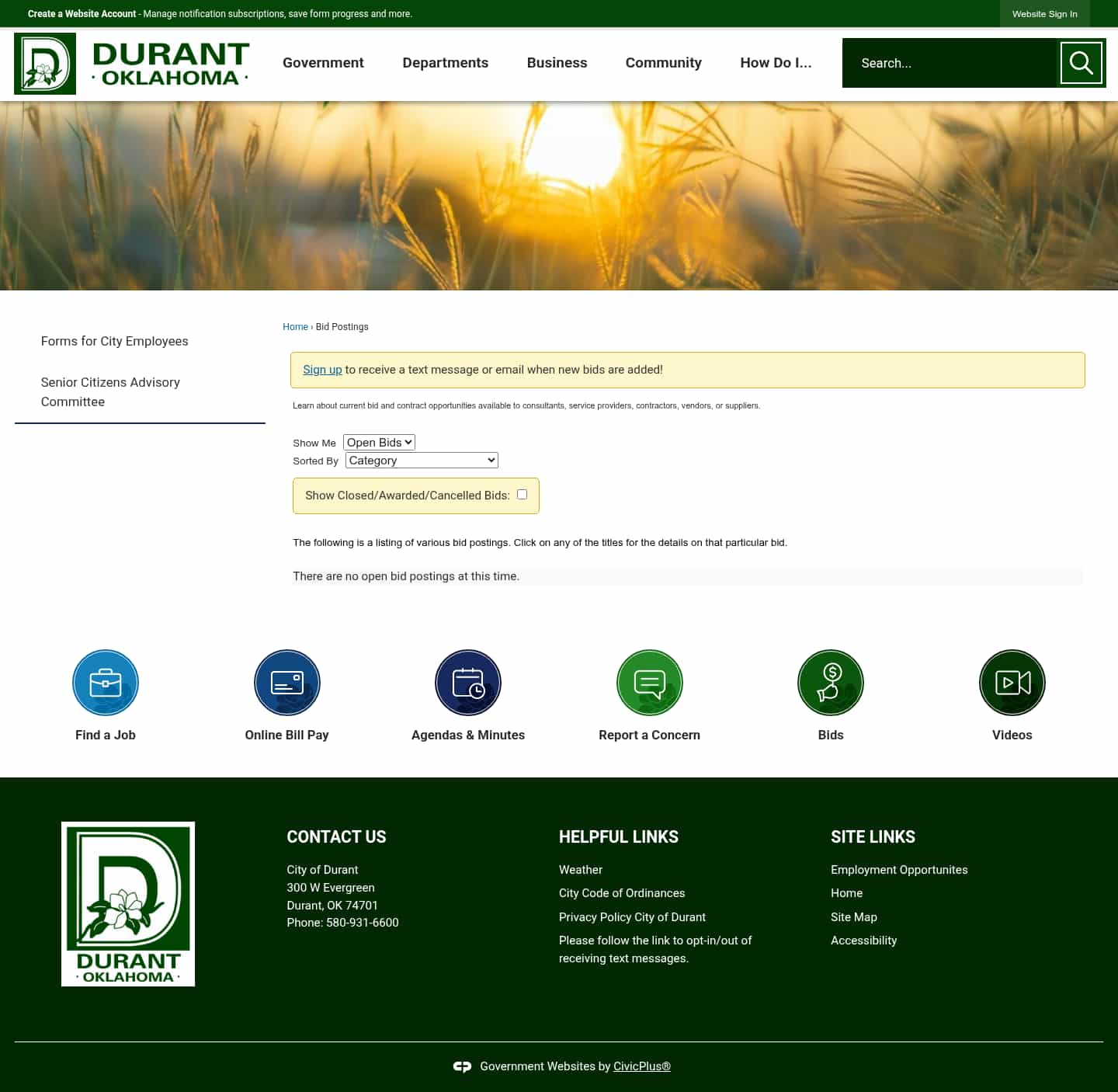Click the Find a Job briefcase icon

(x=105, y=682)
